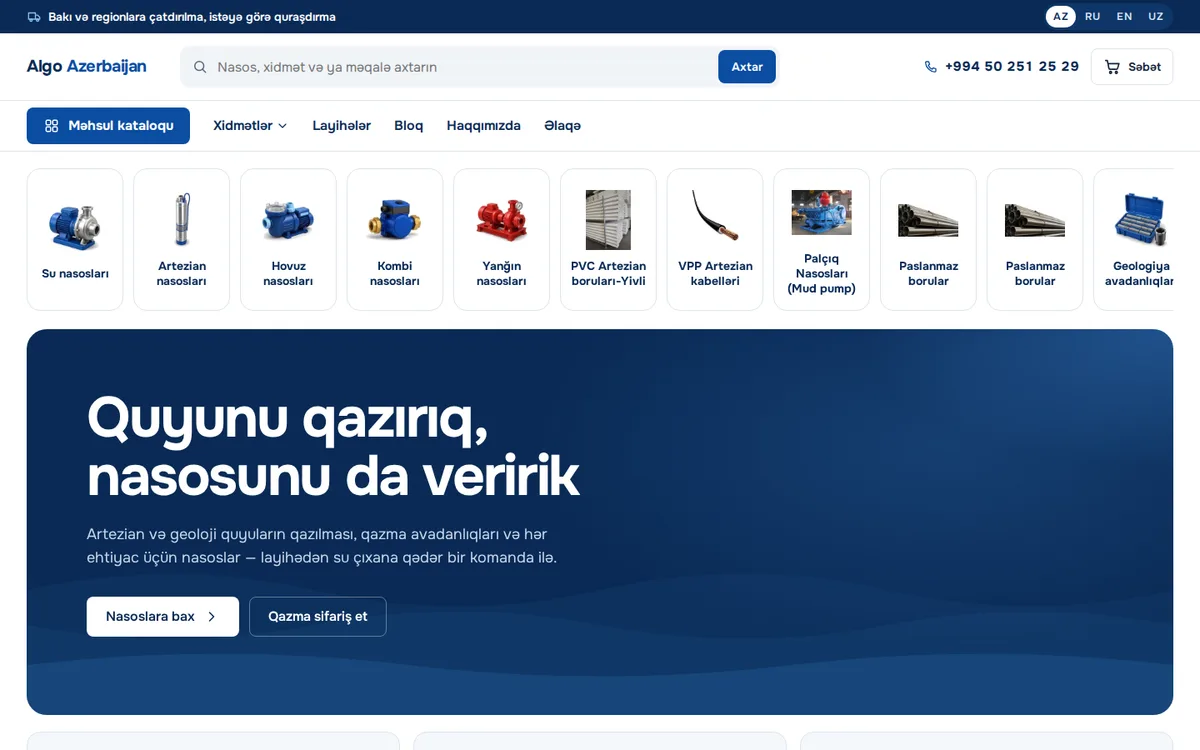Viewport: 1200px width, 750px height.
Task: Switch language to UZ
Action: 1155,17
